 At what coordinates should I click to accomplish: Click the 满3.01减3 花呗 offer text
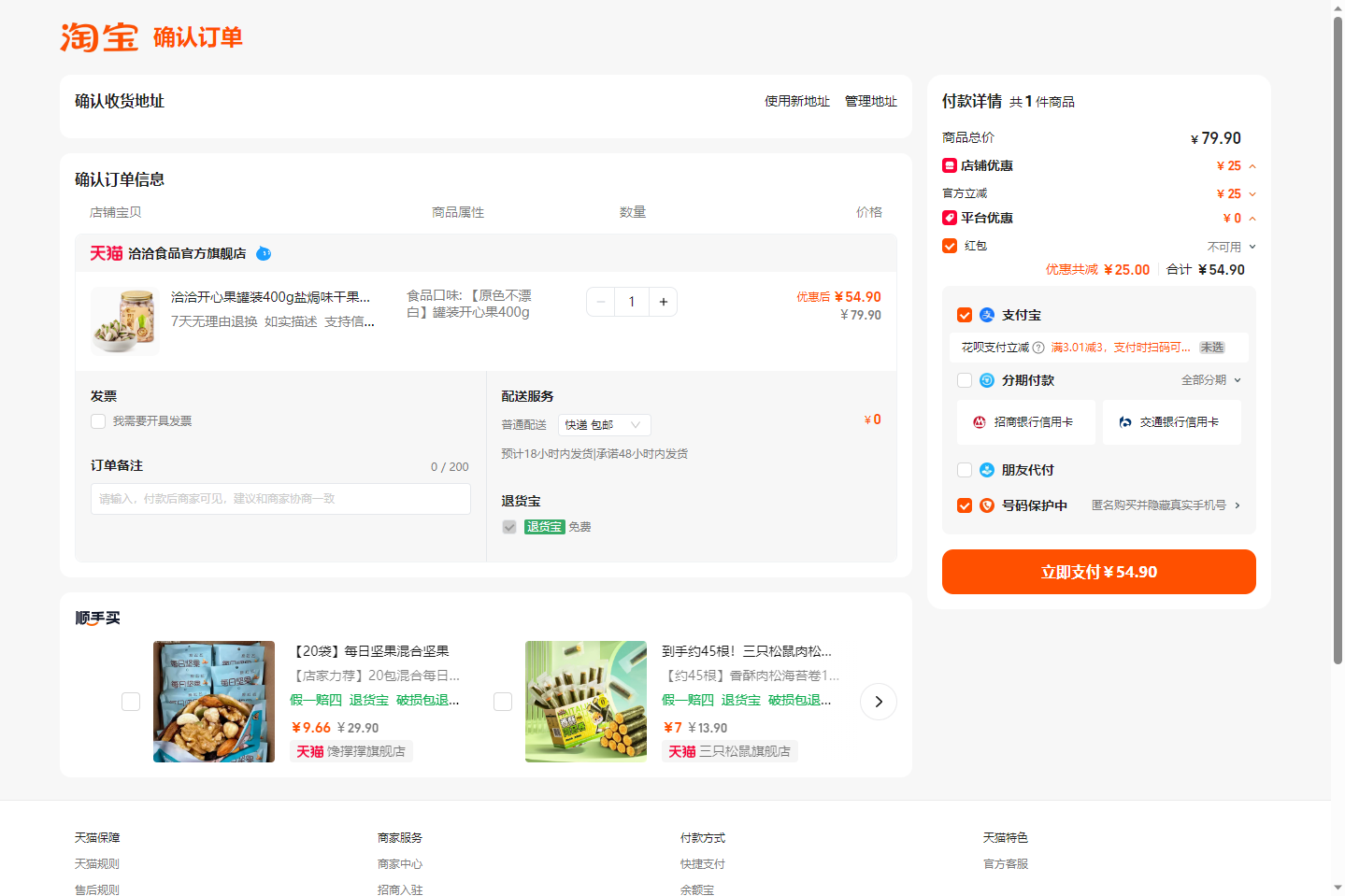click(x=1121, y=348)
